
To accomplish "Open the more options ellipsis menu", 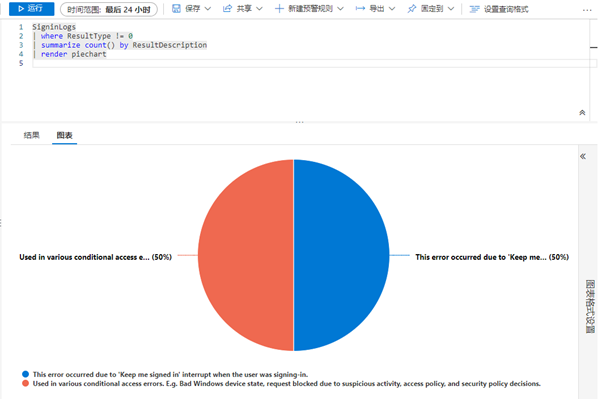I will [587, 10].
